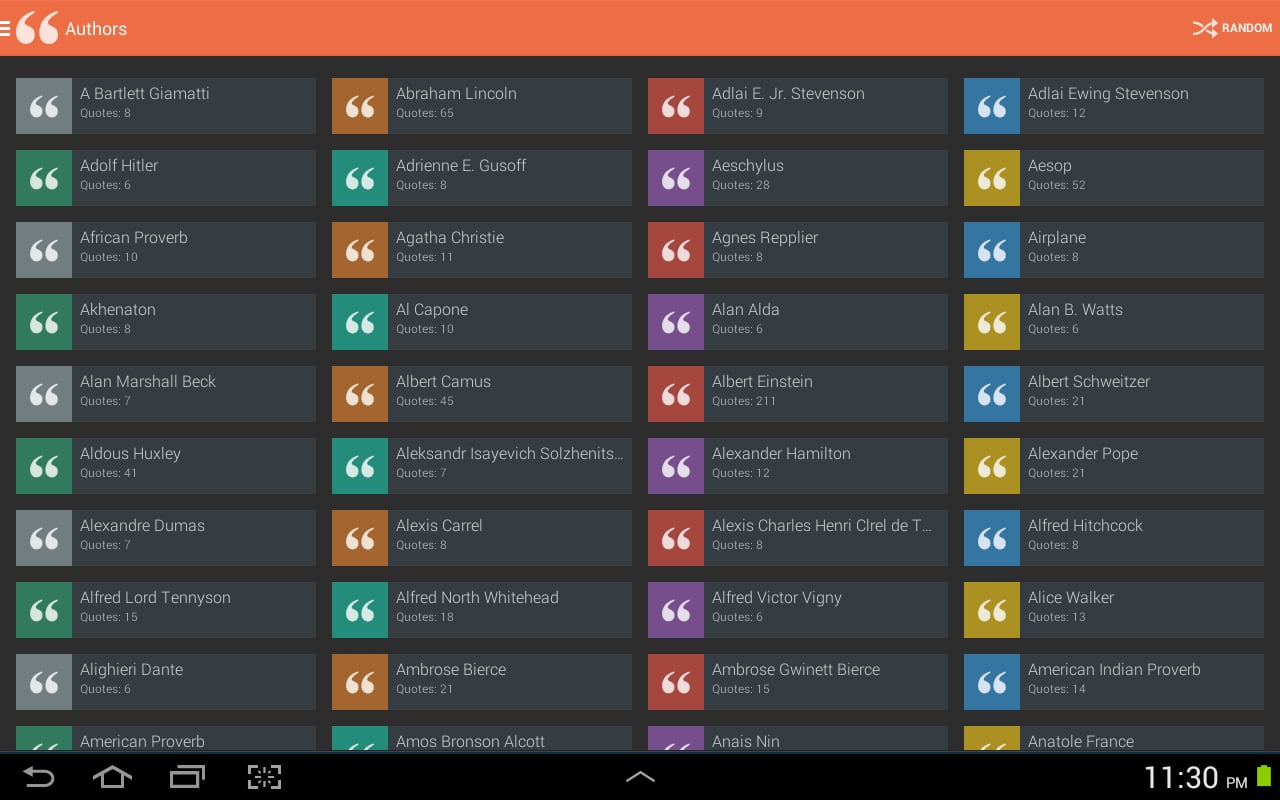Select Alexandre Dumas author name

coord(142,525)
